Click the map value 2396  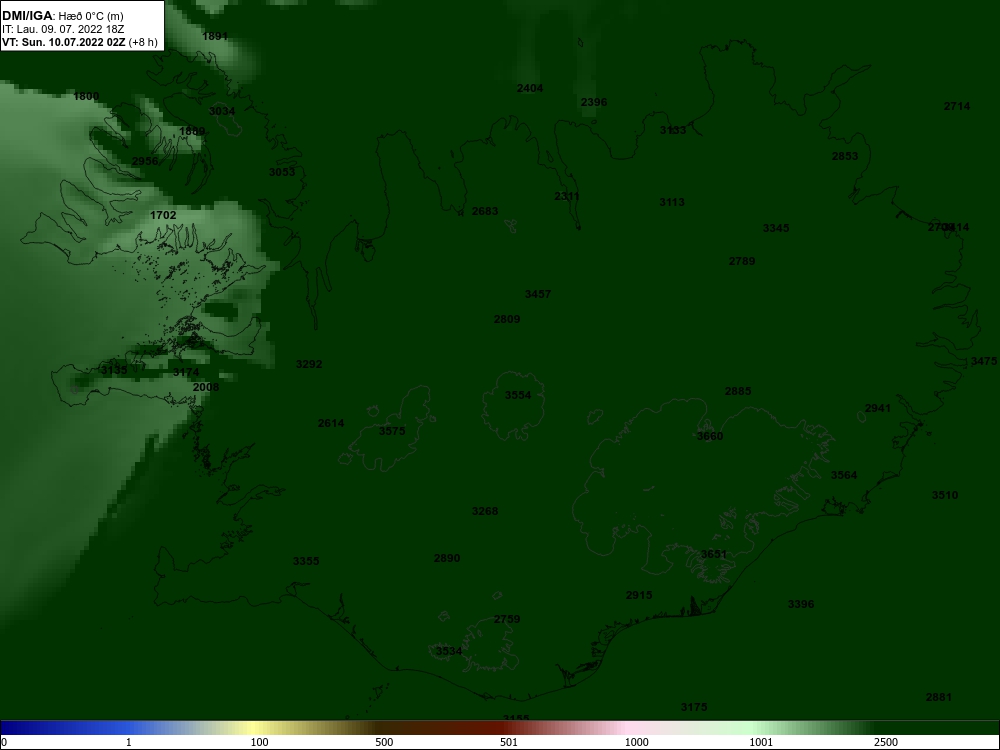pos(594,102)
